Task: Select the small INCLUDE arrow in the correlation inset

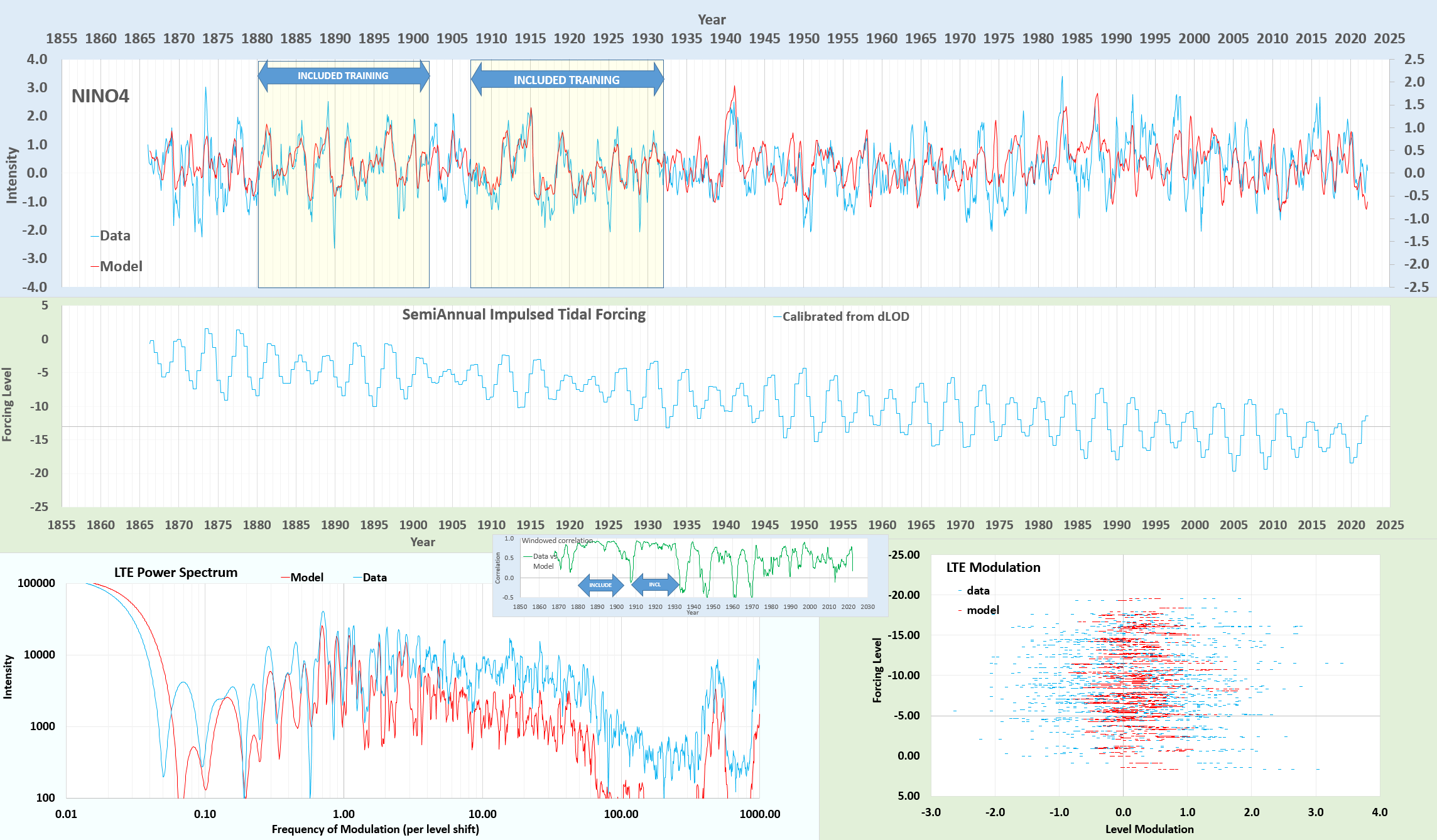Action: [600, 585]
